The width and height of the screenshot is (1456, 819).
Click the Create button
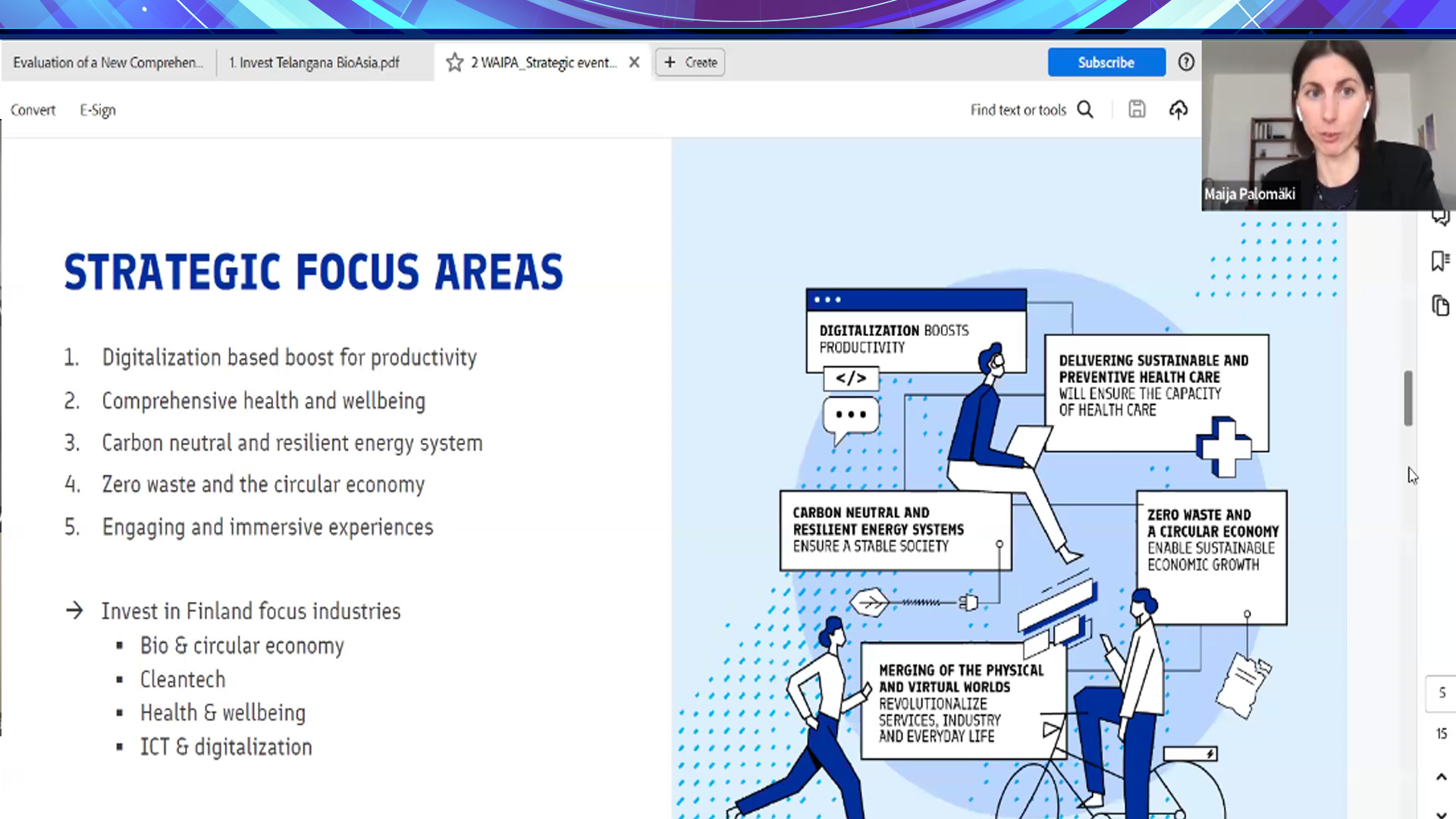(x=690, y=62)
